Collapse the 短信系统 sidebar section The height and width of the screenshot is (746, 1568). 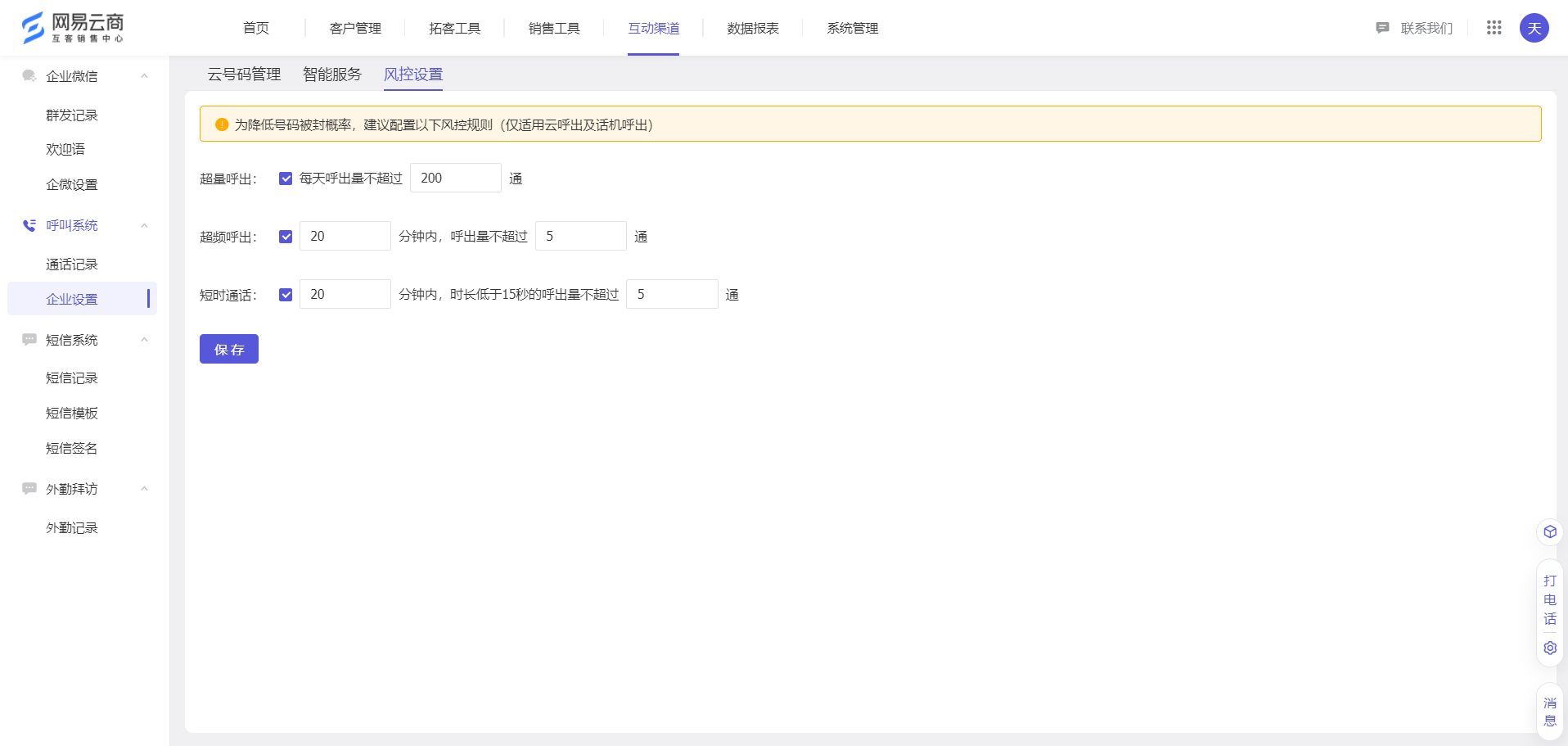(144, 340)
